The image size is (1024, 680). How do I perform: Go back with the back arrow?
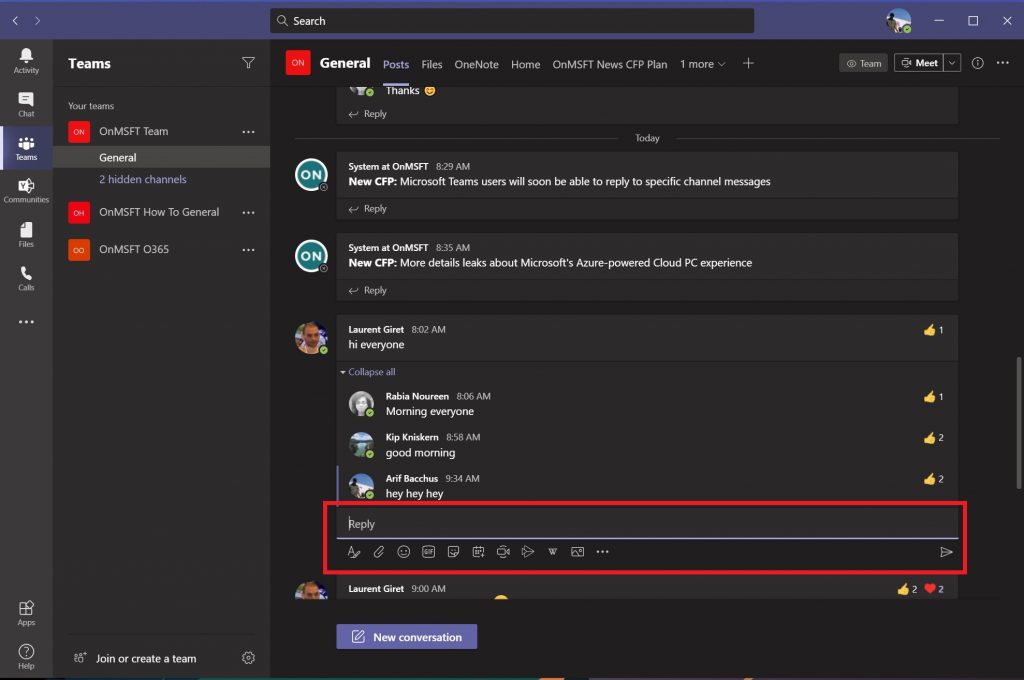[16, 21]
